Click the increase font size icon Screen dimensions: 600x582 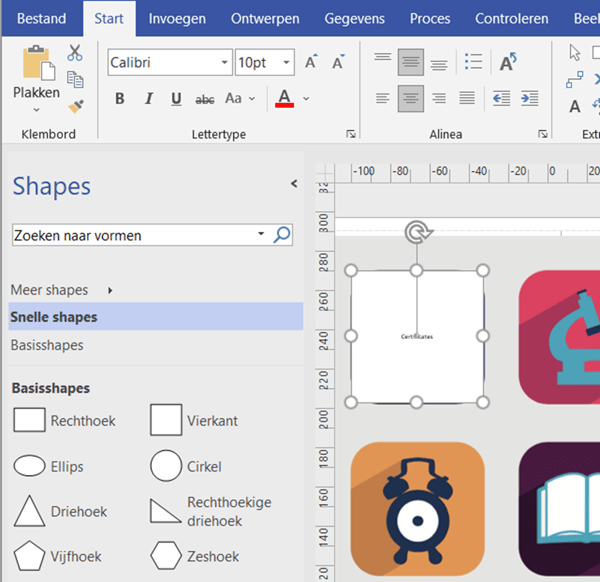point(311,63)
